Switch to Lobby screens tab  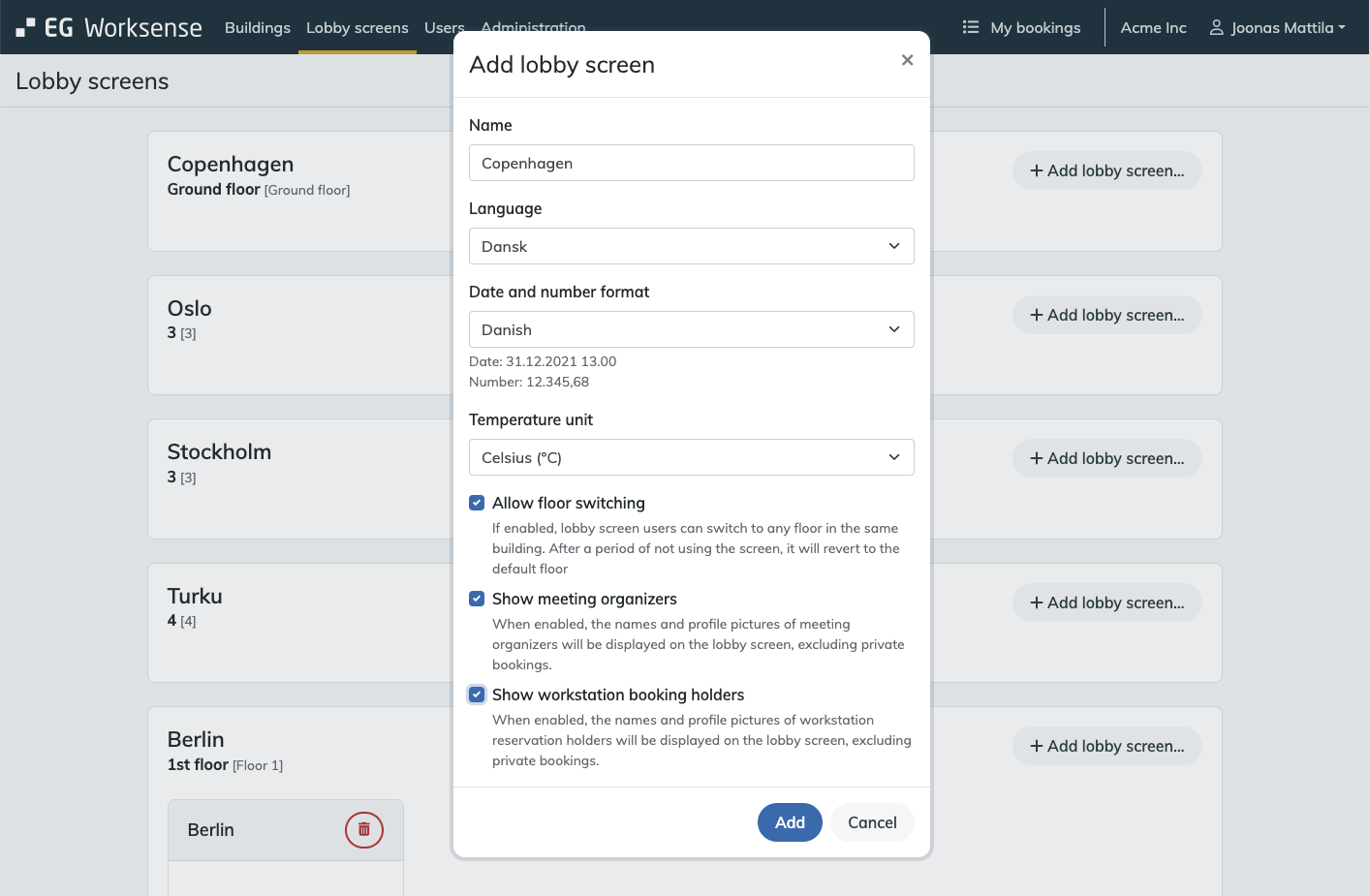357,27
